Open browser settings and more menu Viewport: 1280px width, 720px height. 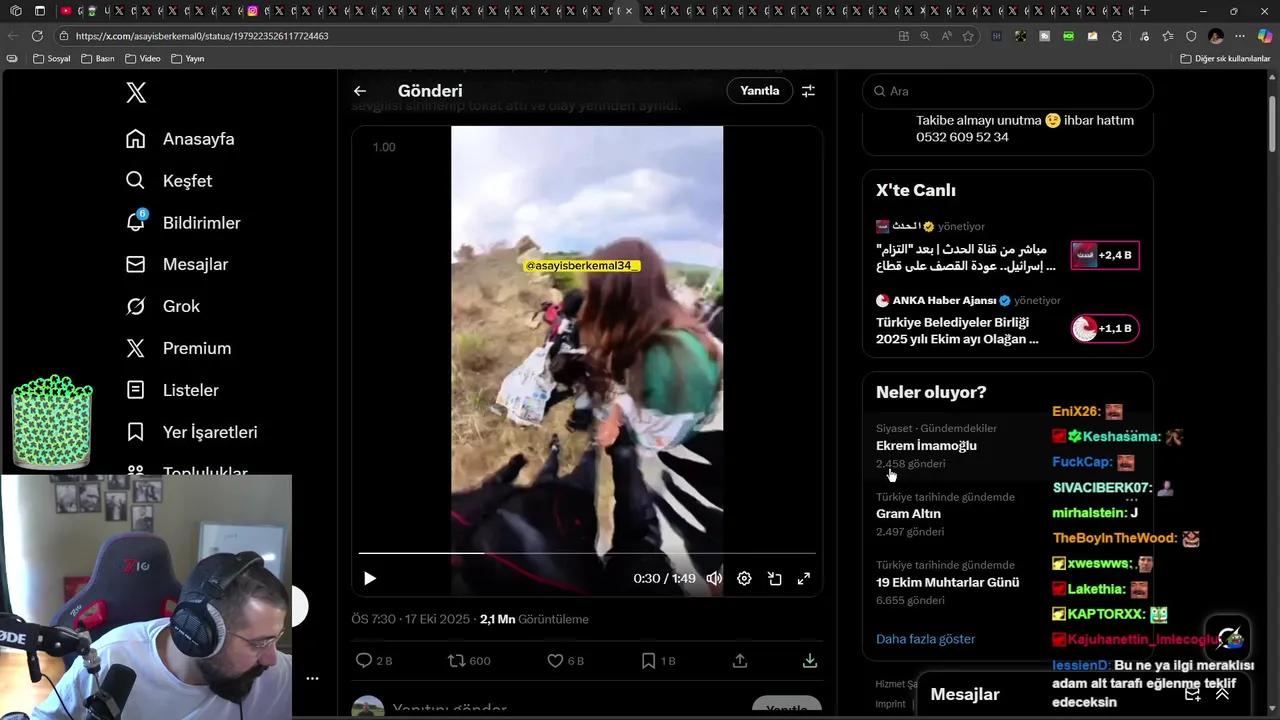coord(1241,36)
